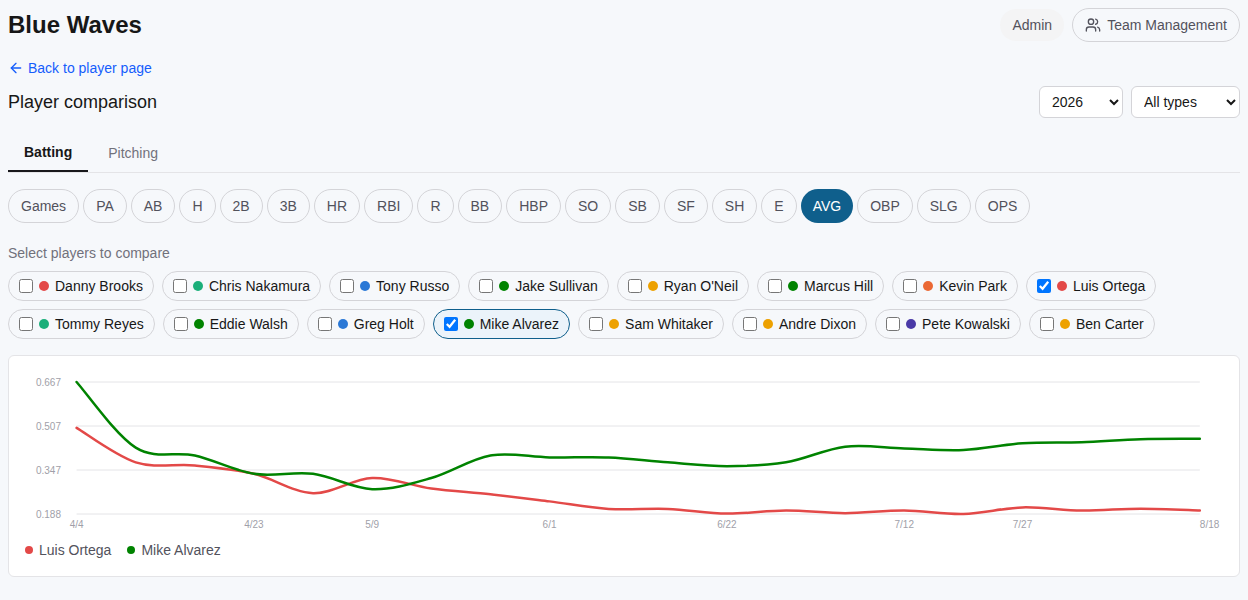Check the Tommy Reyes checkbox
The image size is (1248, 600).
coord(26,324)
